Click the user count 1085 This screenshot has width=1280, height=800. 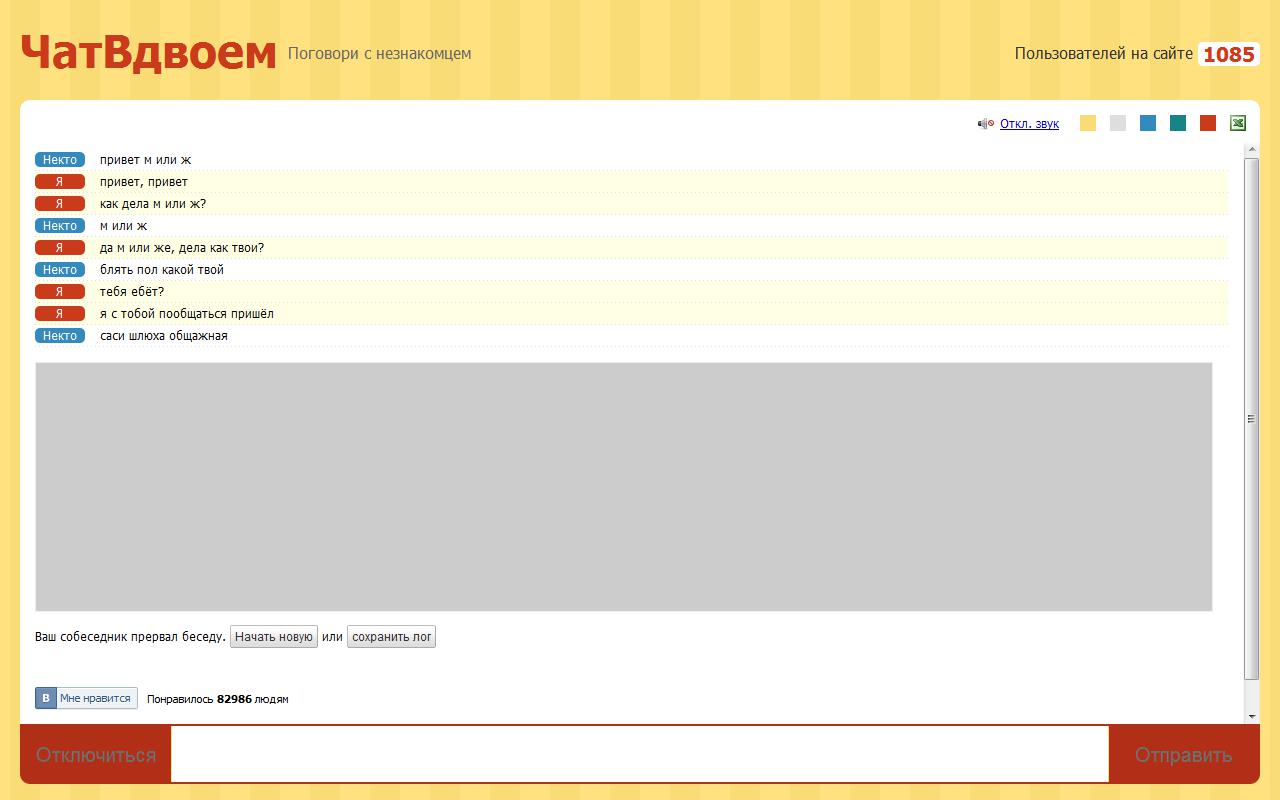pos(1228,54)
